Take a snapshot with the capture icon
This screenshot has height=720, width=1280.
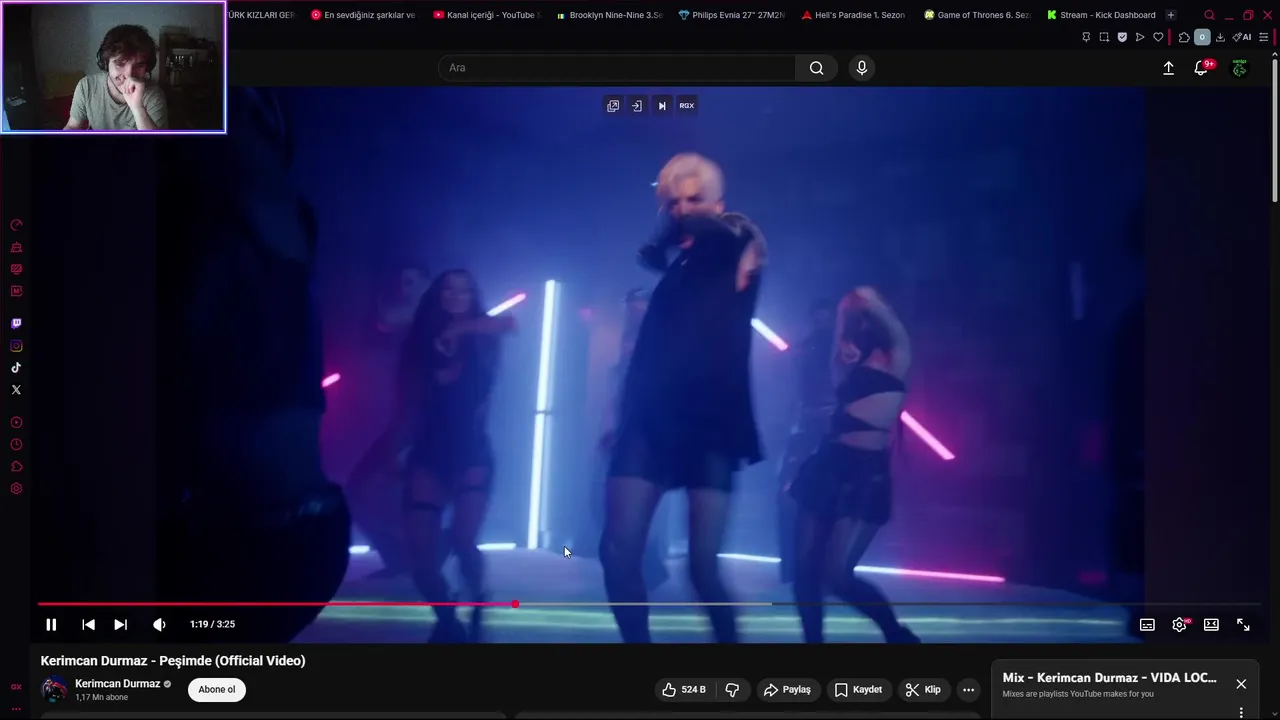pos(1104,37)
